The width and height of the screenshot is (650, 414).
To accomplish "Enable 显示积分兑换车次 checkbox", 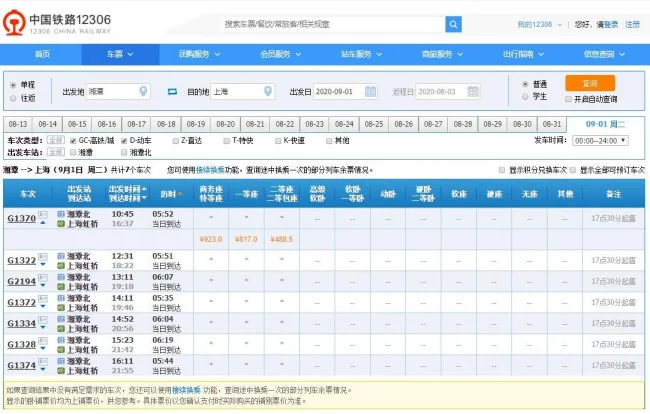I will (x=502, y=170).
